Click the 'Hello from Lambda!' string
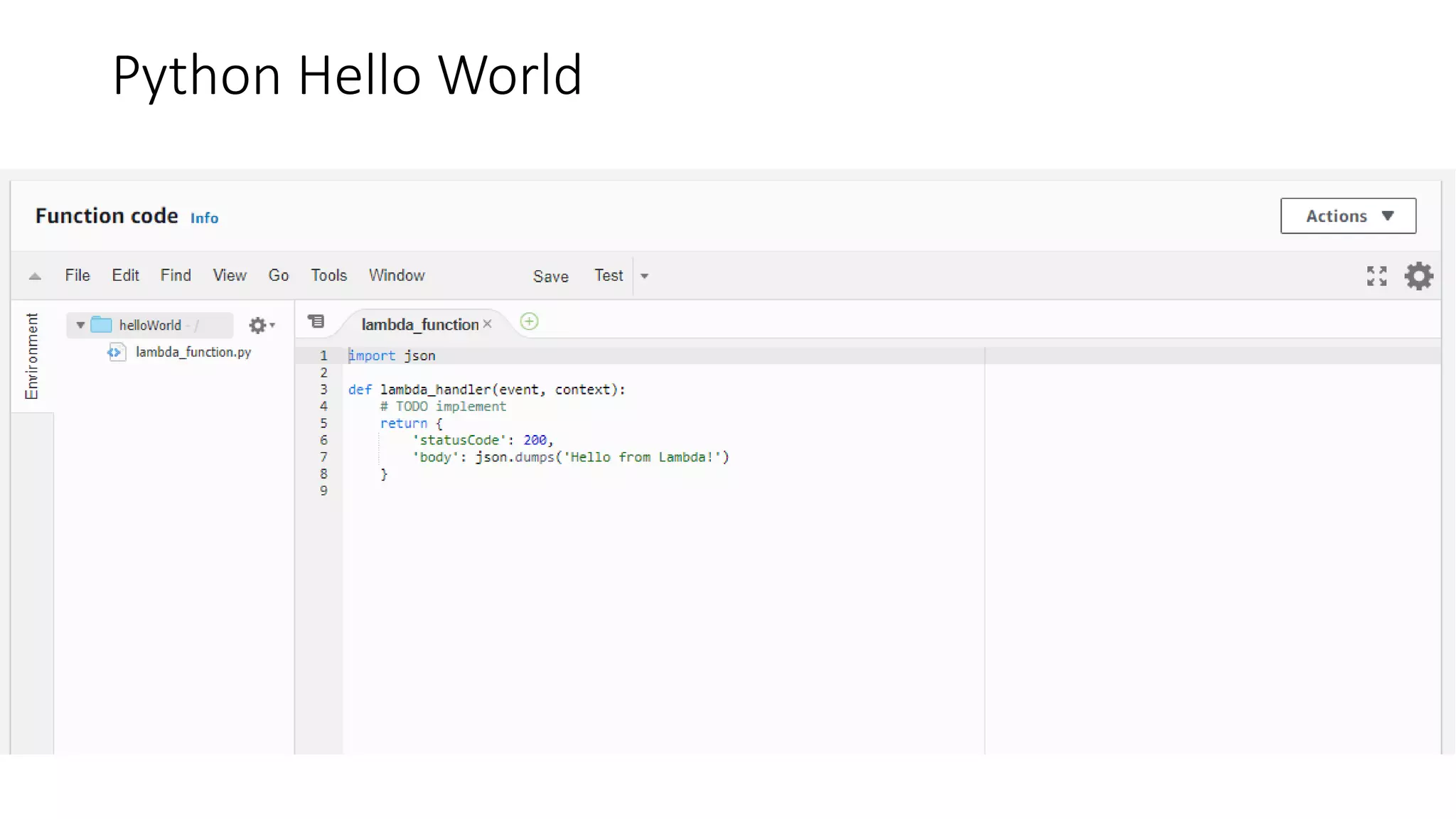Viewport: 1456px width, 819px height. pos(643,458)
